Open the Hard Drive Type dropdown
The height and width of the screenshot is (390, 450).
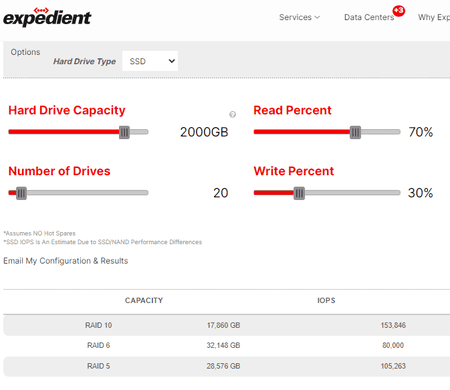pyautogui.click(x=150, y=61)
